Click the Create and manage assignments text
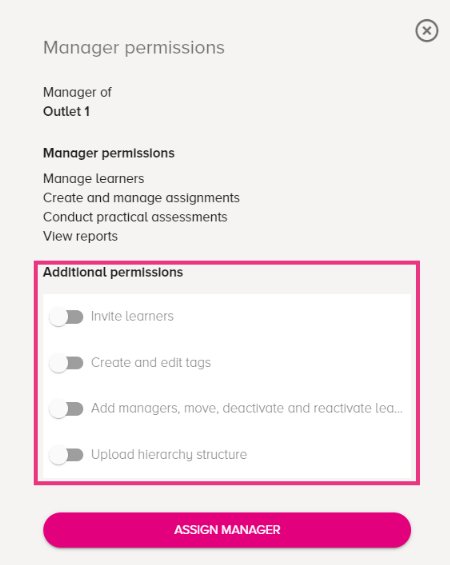This screenshot has width=450, height=565. (141, 198)
